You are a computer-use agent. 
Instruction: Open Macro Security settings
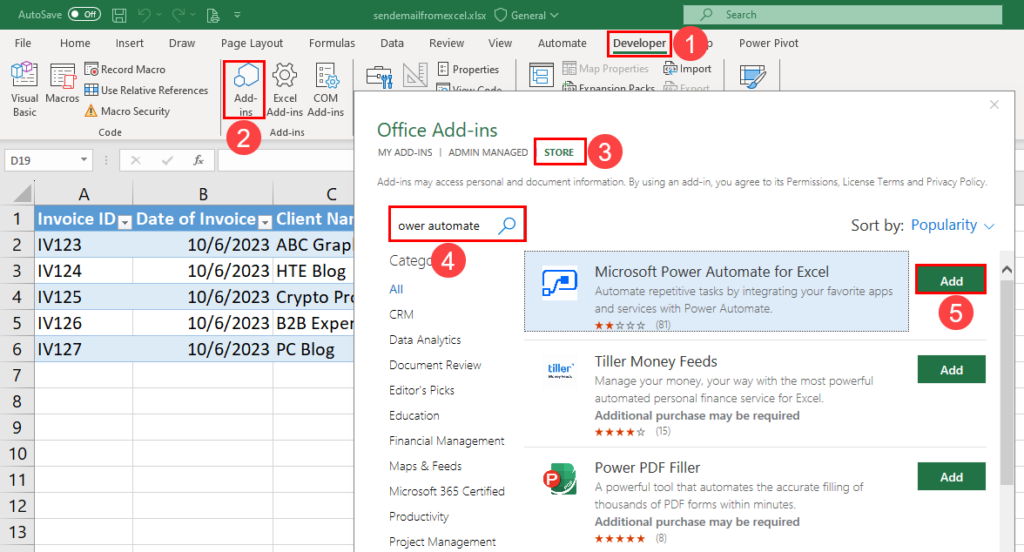coord(127,111)
